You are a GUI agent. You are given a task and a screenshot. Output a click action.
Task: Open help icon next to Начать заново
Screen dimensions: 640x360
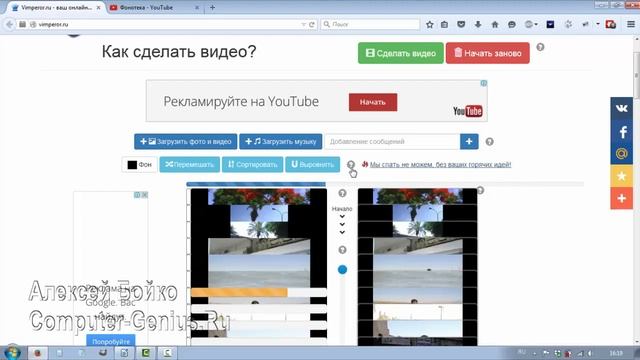(540, 47)
